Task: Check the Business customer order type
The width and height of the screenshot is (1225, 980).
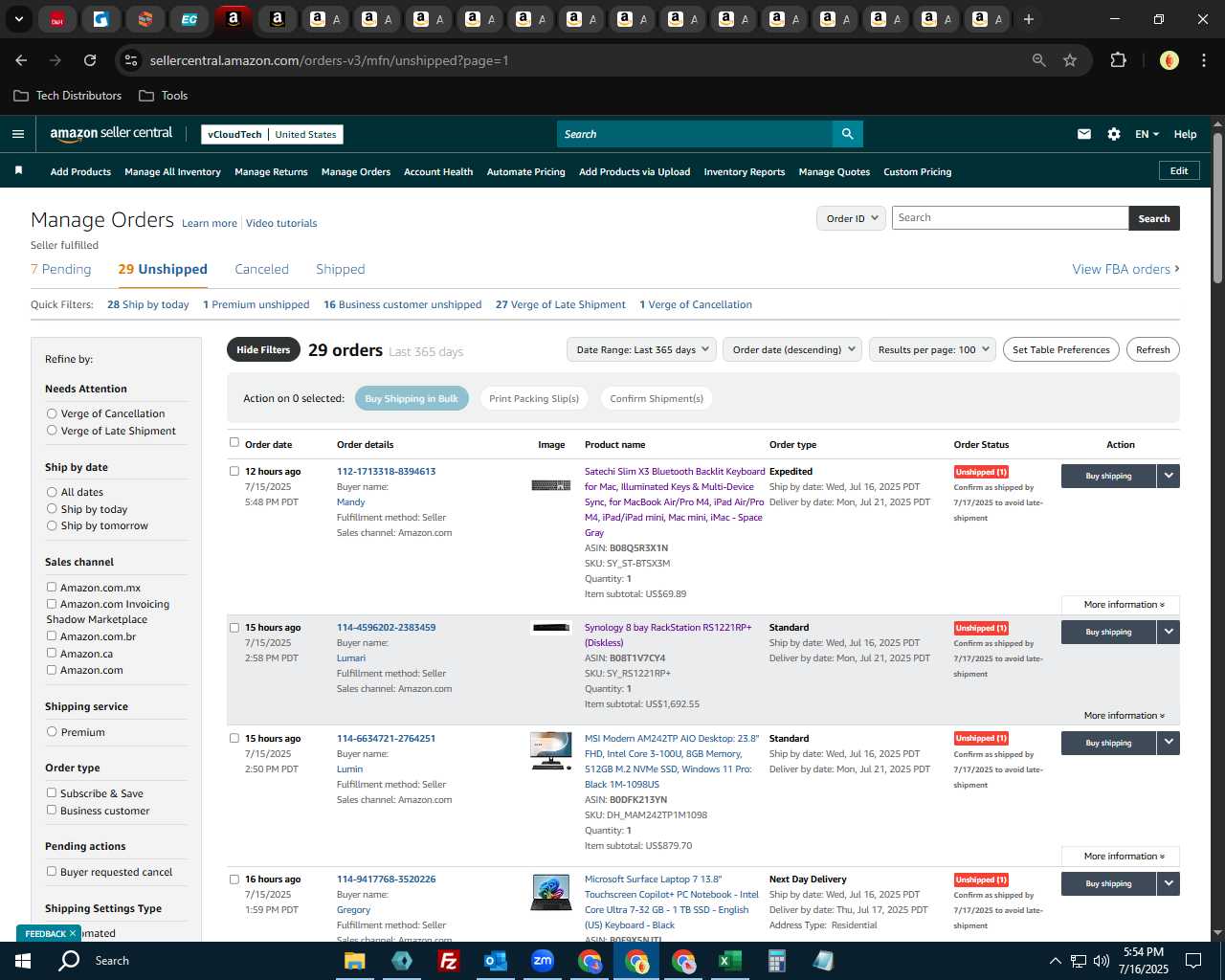Action: coord(52,811)
